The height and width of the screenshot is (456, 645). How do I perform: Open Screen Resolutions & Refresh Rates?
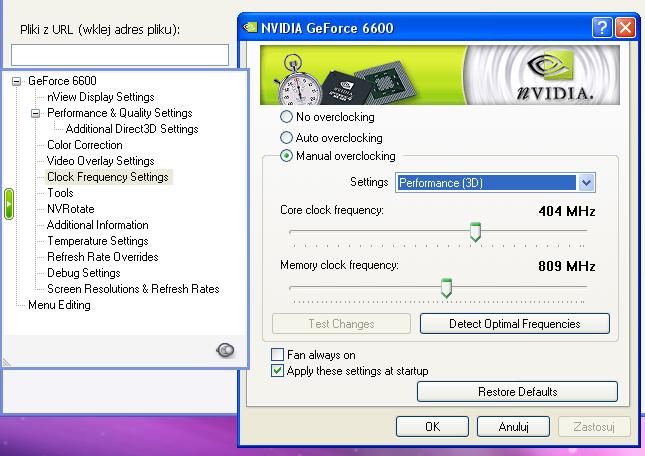click(x=133, y=289)
